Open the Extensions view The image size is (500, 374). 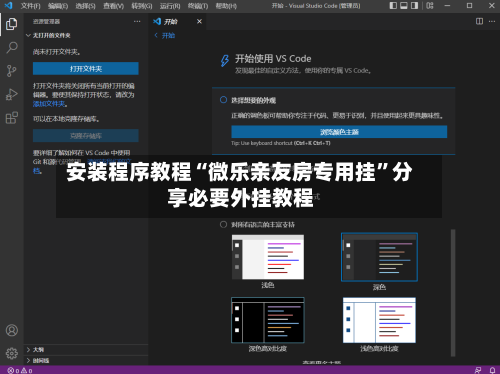pos(12,118)
